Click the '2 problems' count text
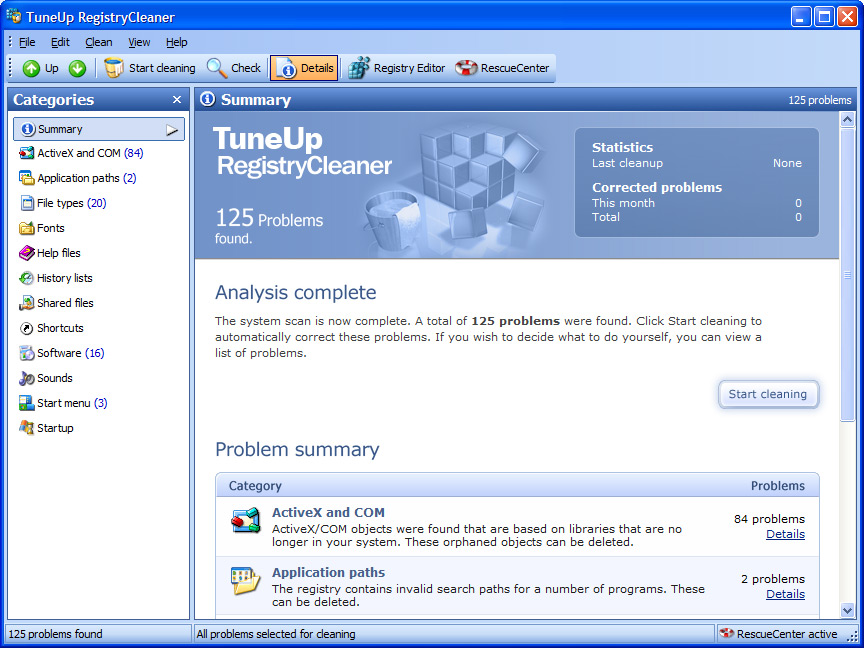 tap(773, 579)
